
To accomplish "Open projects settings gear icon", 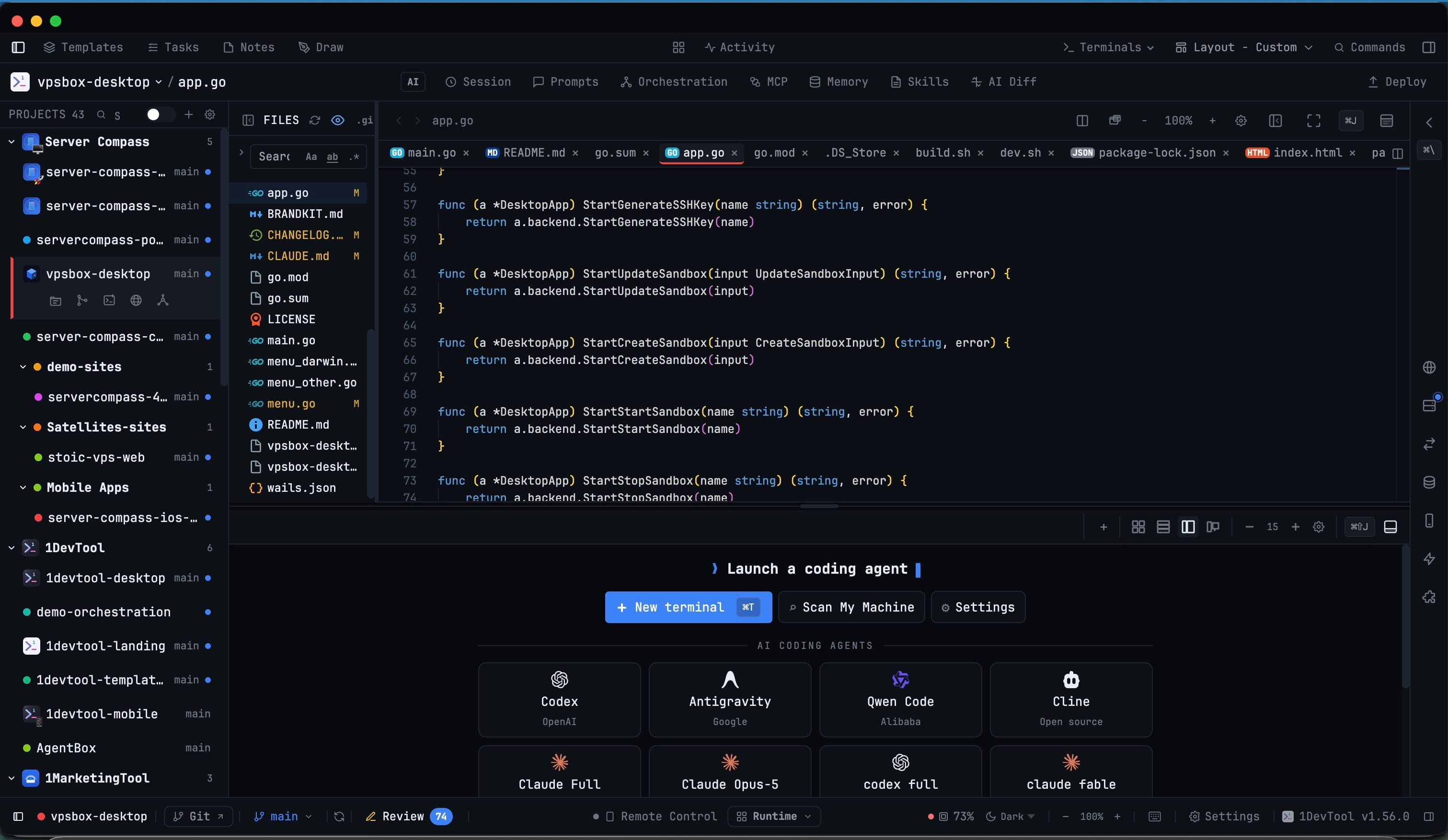I will coord(210,114).
